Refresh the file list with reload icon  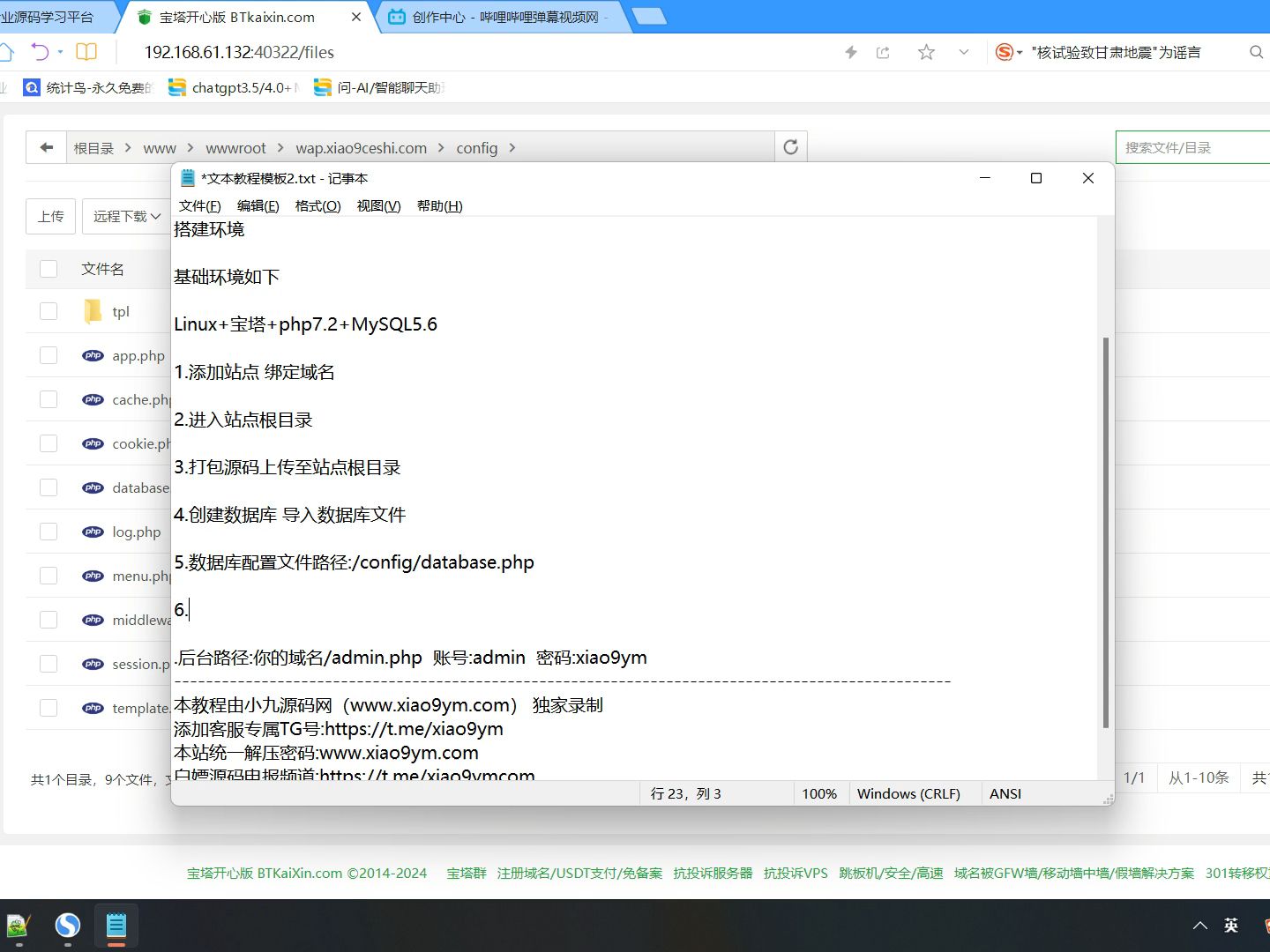tap(791, 147)
